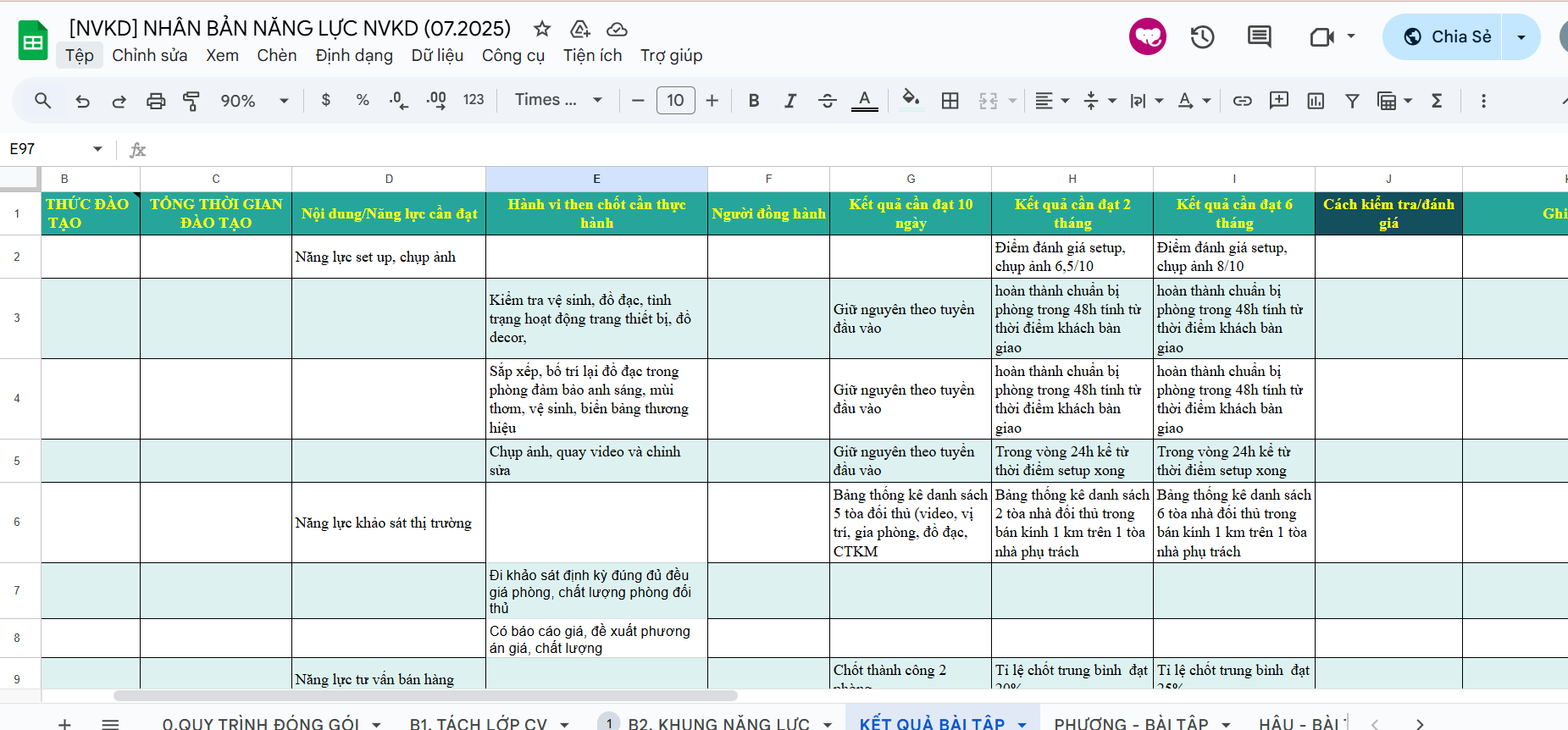Screen dimensions: 1568x730
Task: Open the fill color paint bucket
Action: [x=911, y=100]
